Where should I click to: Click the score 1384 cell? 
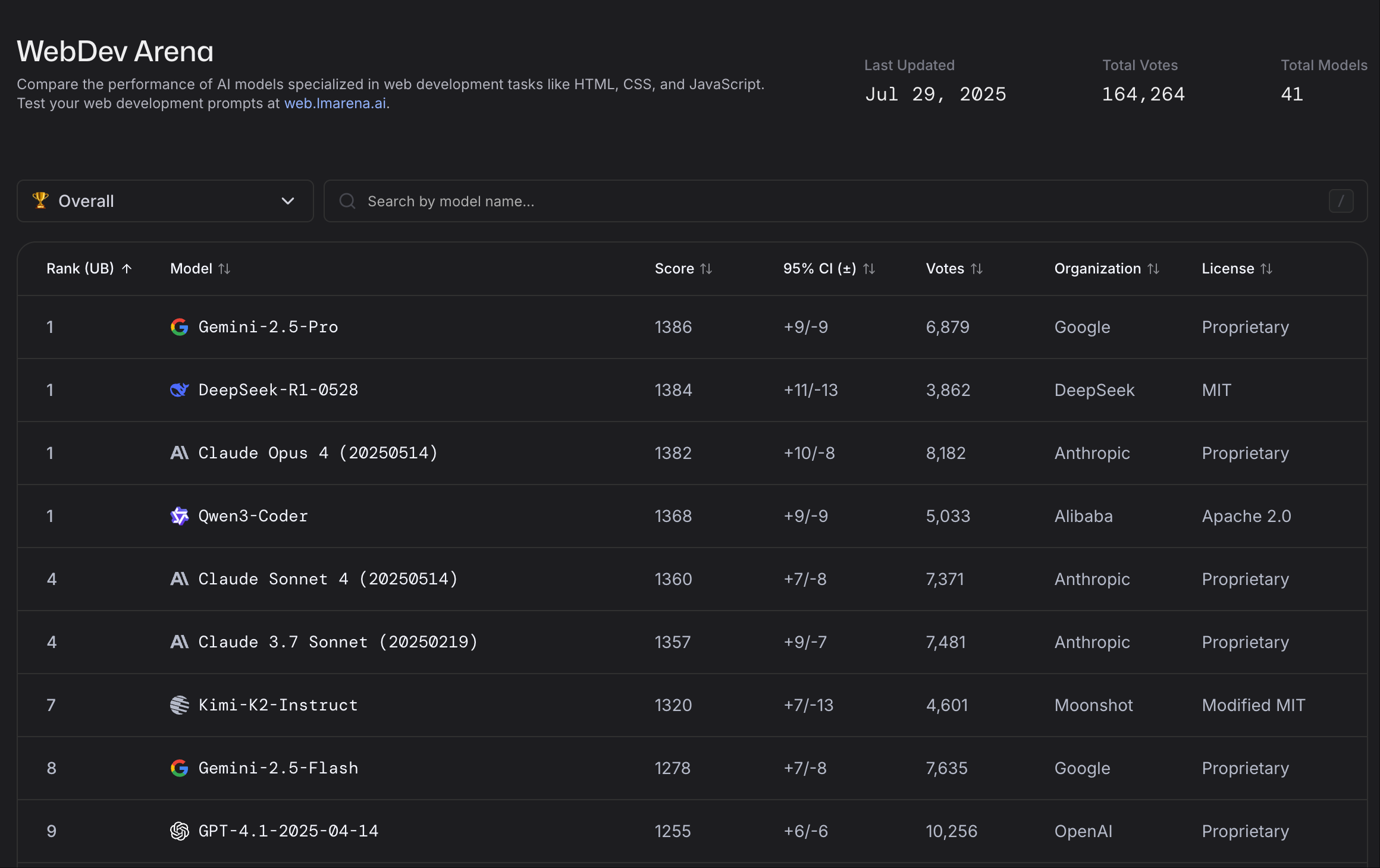tap(673, 390)
